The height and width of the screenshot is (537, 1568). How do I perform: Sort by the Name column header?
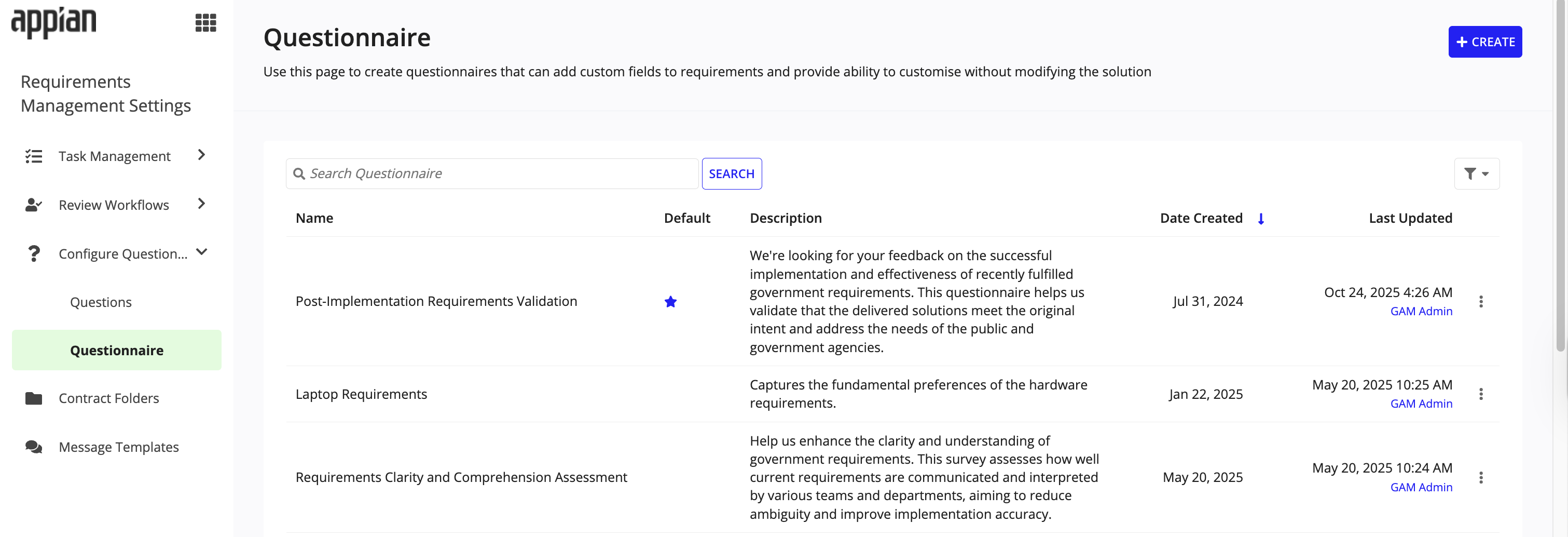point(315,219)
